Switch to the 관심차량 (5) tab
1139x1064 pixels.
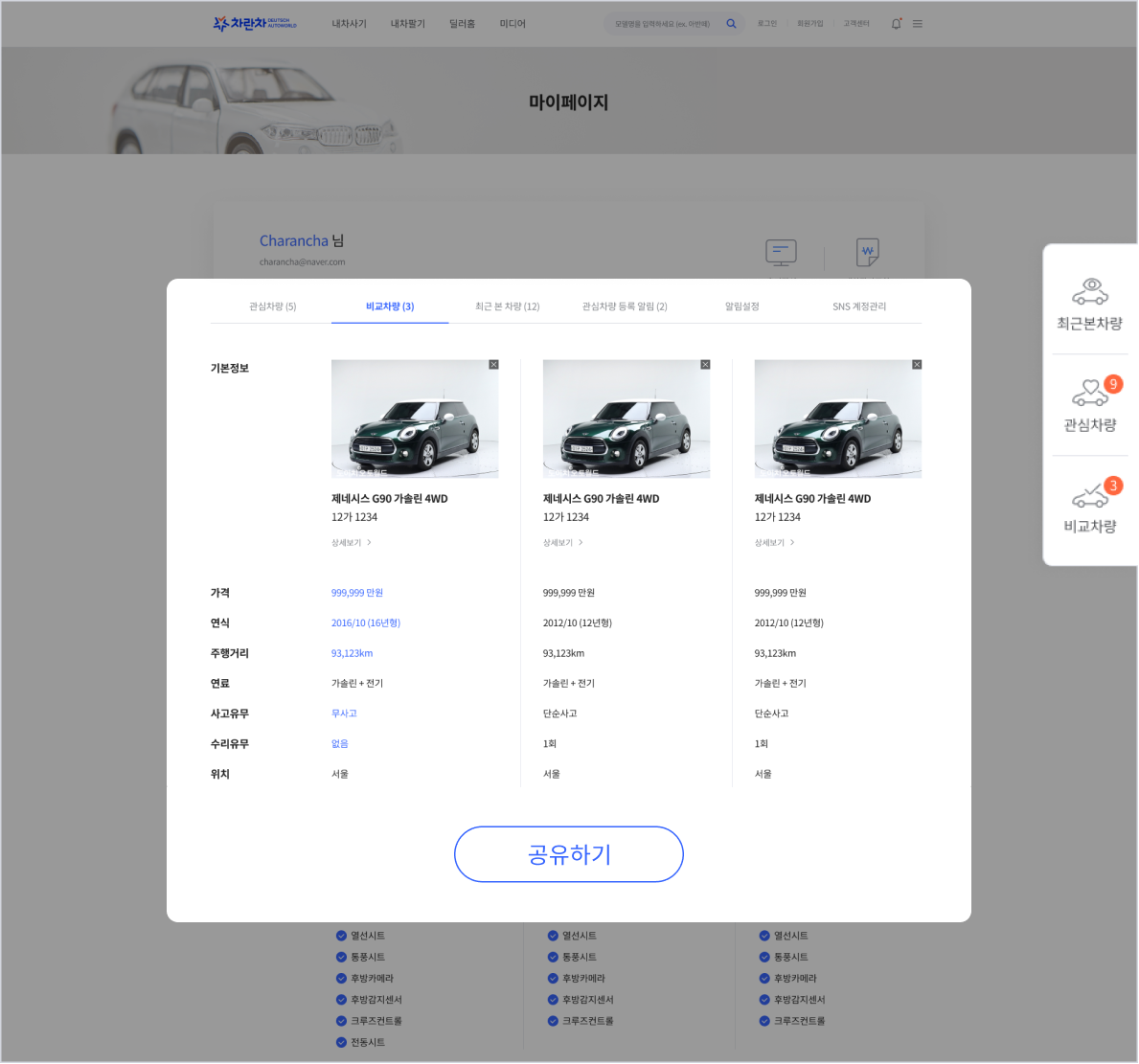(272, 306)
